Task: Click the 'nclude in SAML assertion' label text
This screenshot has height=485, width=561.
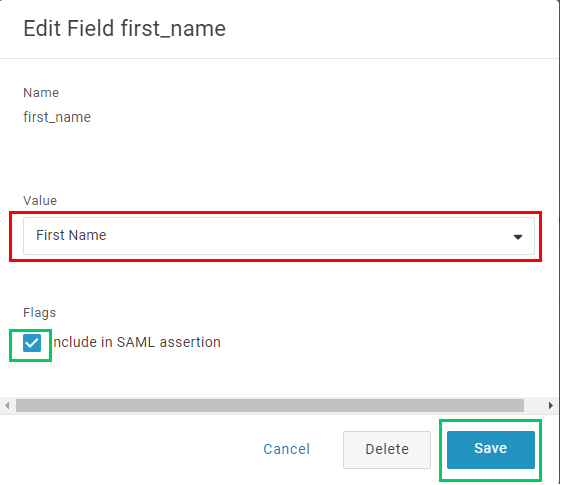Action: tap(137, 342)
